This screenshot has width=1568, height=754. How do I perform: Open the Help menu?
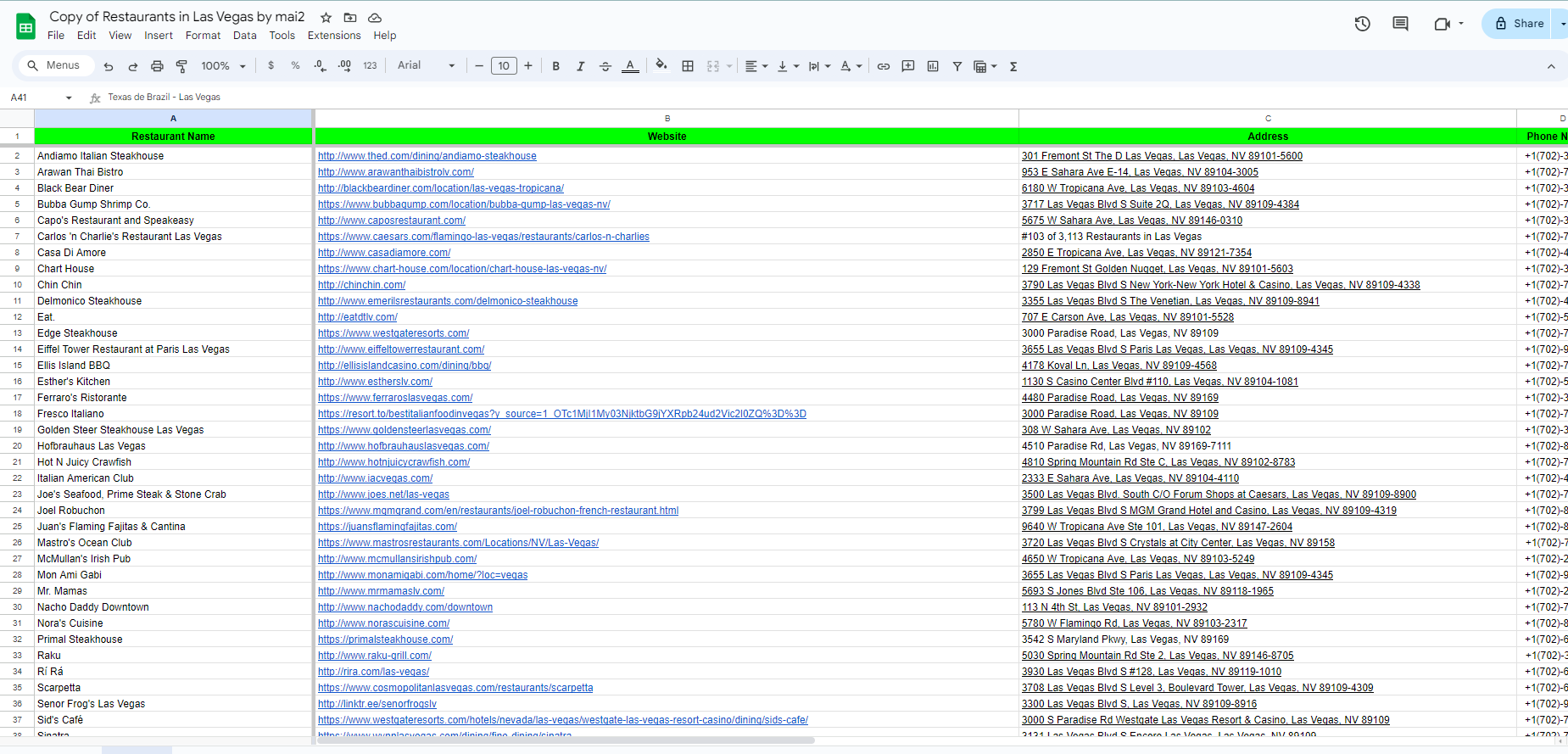point(385,36)
